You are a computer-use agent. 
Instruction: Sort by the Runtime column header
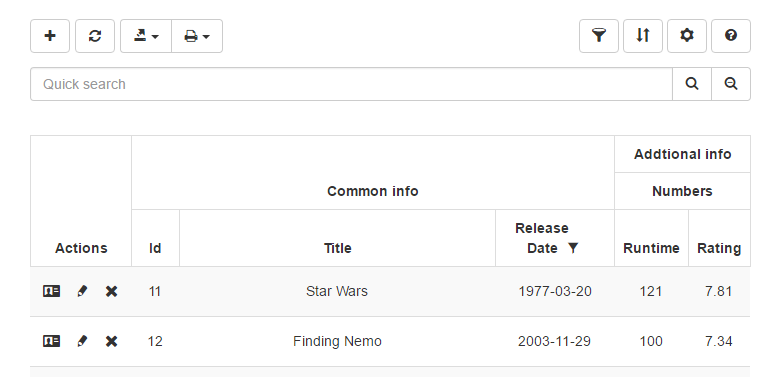[651, 248]
